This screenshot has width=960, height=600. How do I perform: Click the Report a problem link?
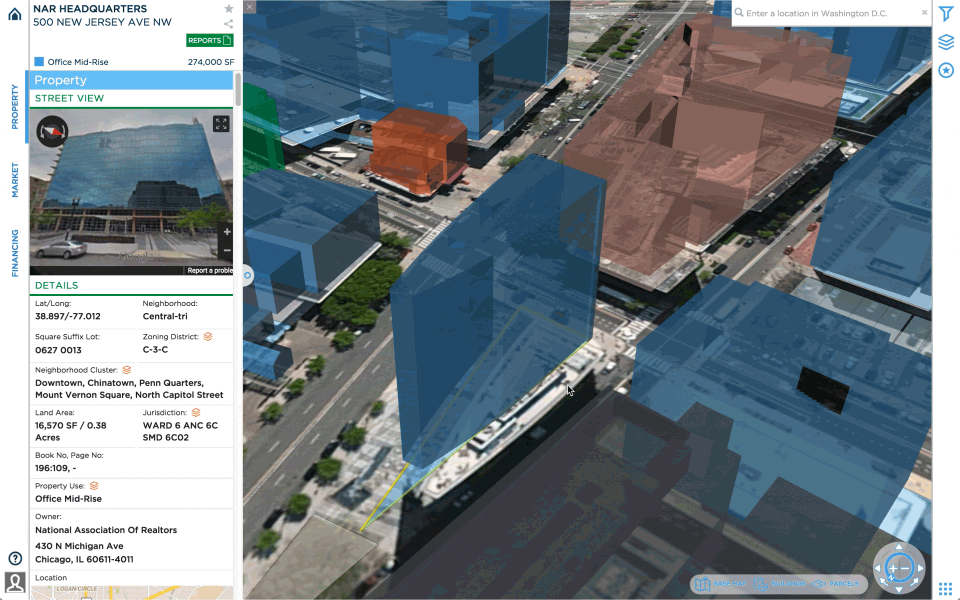[209, 271]
